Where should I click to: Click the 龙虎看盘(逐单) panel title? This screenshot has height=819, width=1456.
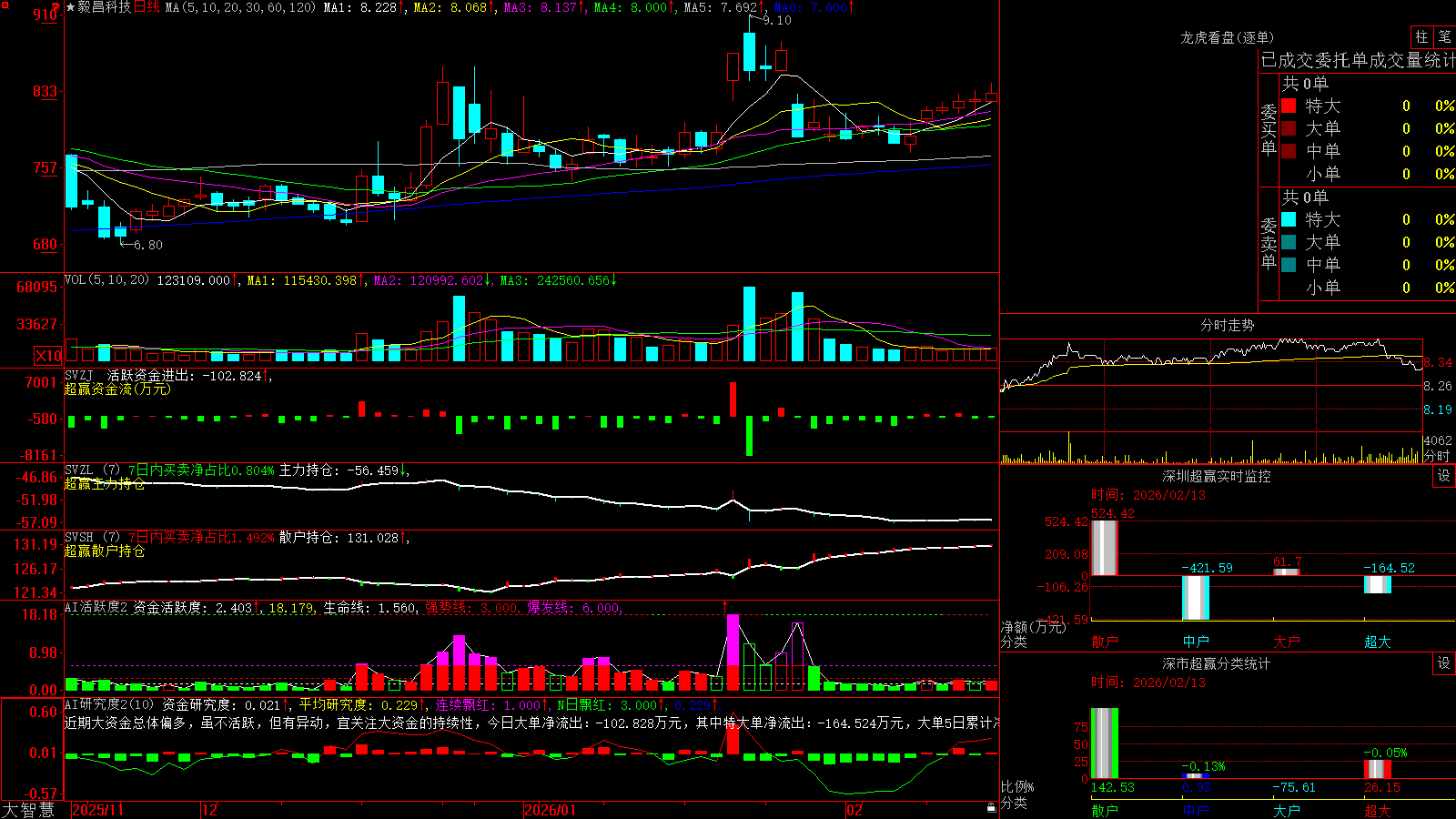tap(1228, 37)
